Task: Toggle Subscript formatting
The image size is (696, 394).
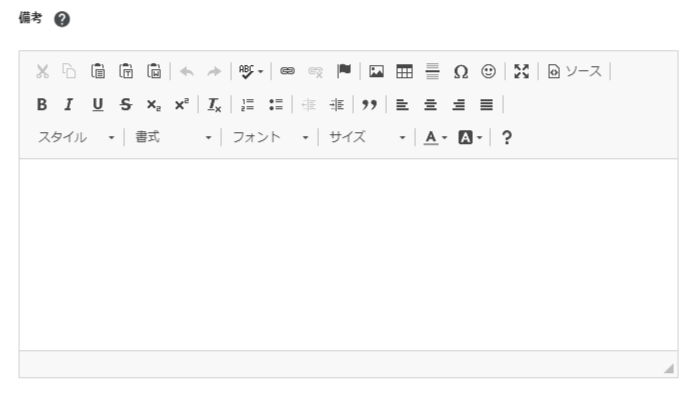Action: [x=154, y=105]
